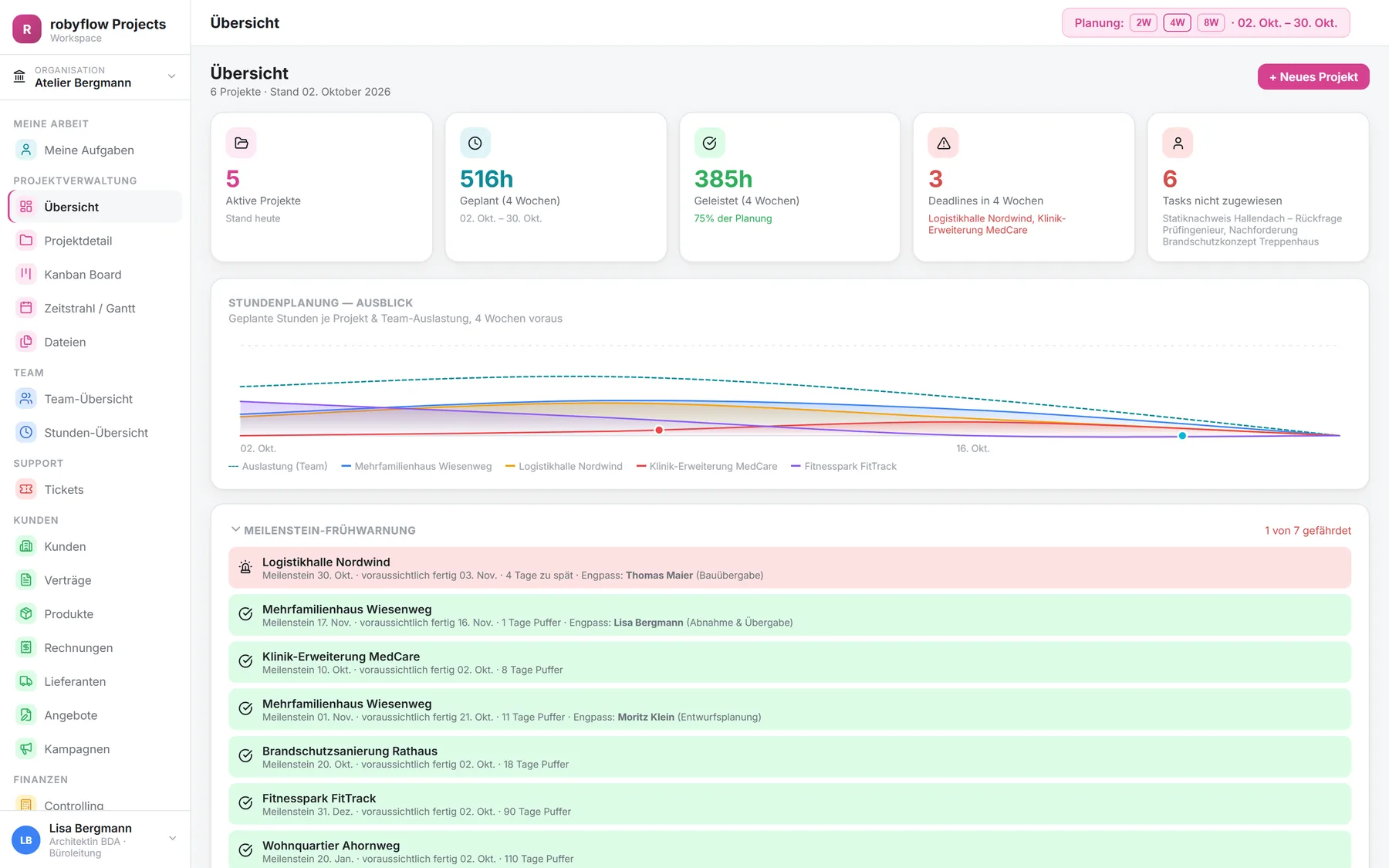1389x868 pixels.
Task: Set planning range to 2W
Action: coord(1144,23)
